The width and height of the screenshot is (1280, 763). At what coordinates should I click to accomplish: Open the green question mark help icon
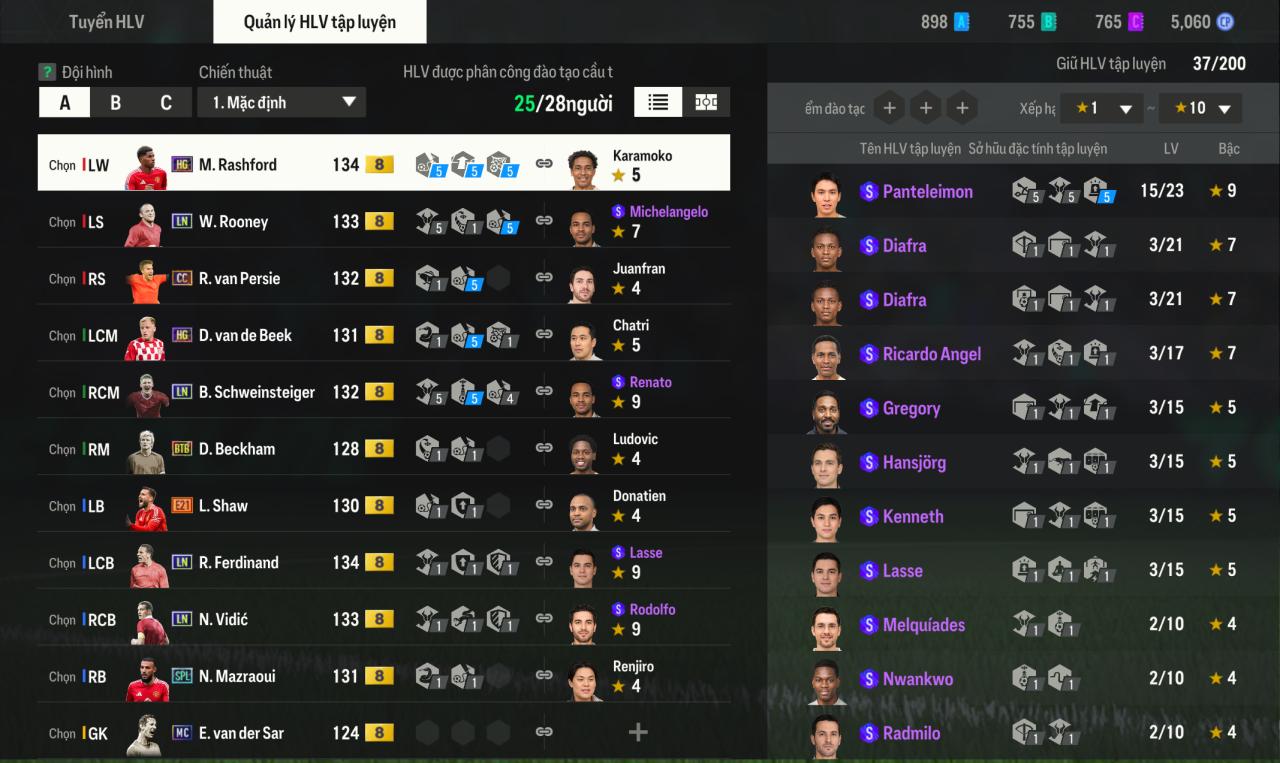[46, 72]
